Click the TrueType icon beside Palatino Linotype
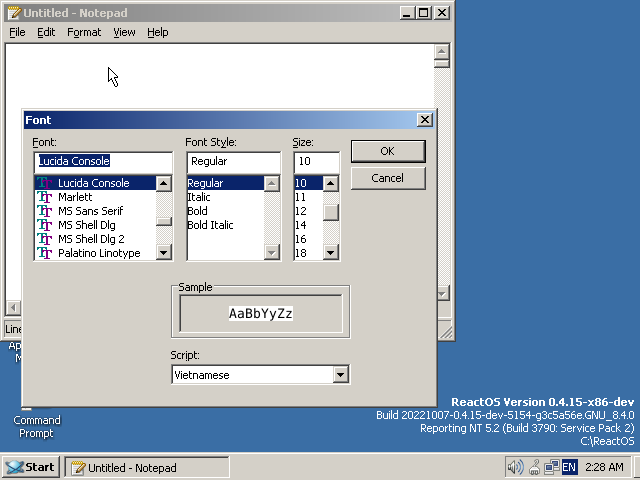This screenshot has width=640, height=480. coord(44,253)
